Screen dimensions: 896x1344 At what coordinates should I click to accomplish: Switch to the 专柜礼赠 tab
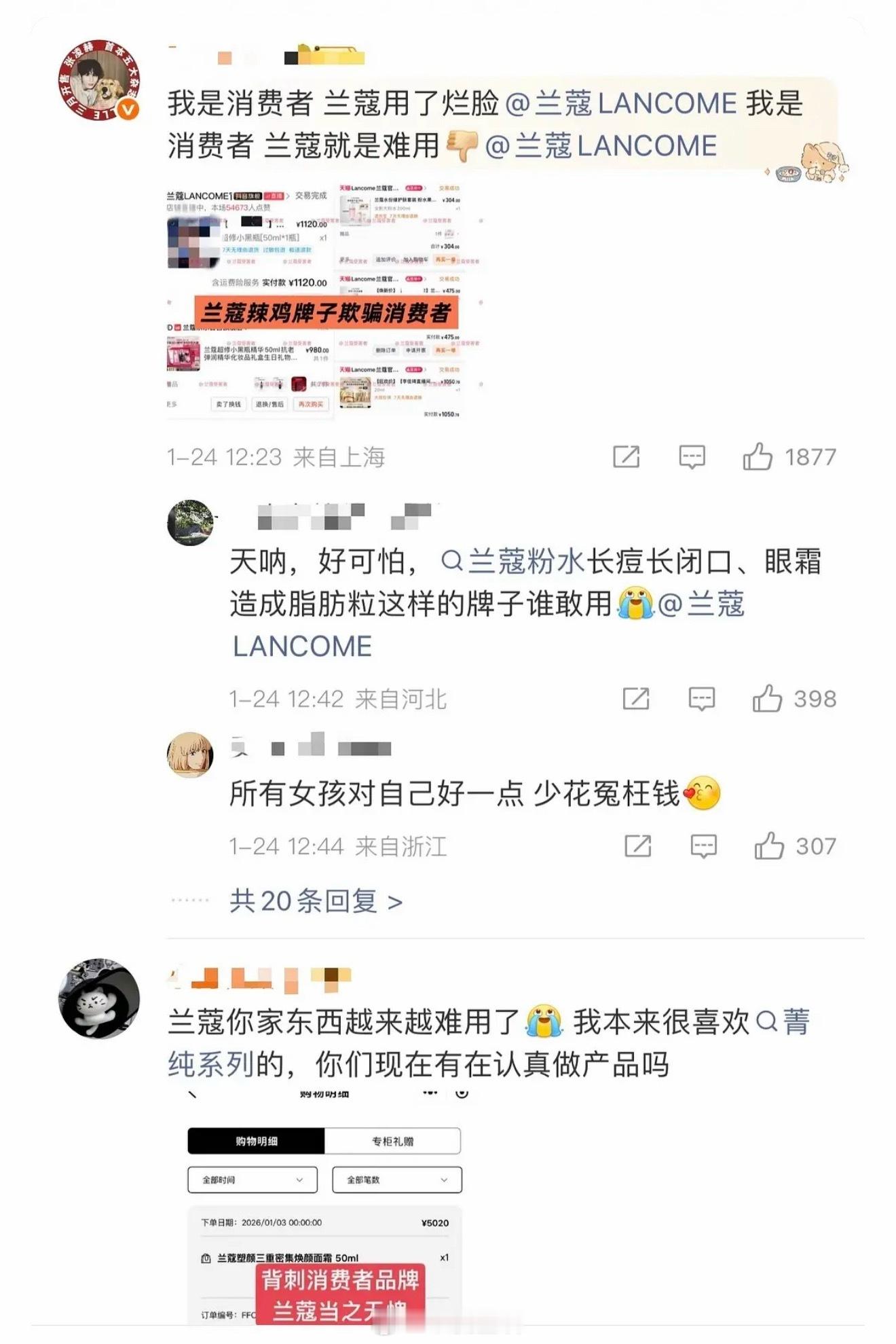coord(392,1141)
